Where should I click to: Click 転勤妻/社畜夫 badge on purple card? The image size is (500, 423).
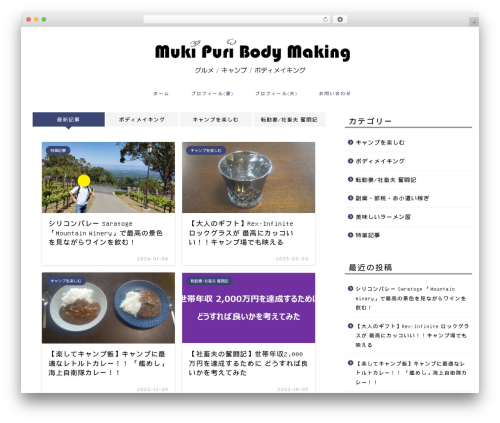point(209,281)
